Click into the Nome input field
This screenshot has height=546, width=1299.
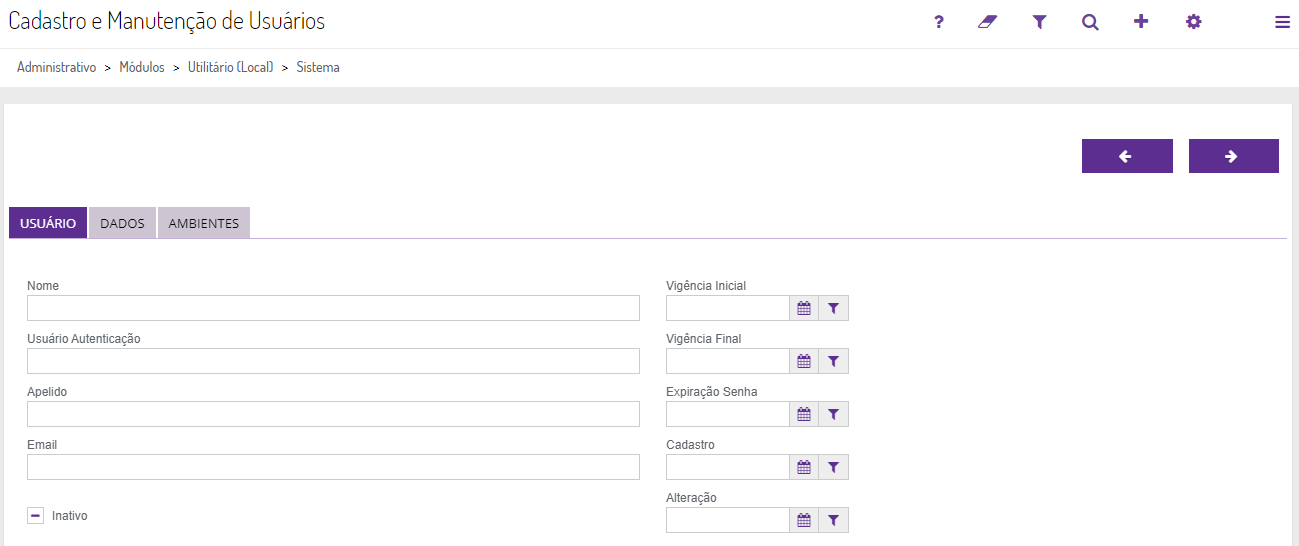[333, 308]
